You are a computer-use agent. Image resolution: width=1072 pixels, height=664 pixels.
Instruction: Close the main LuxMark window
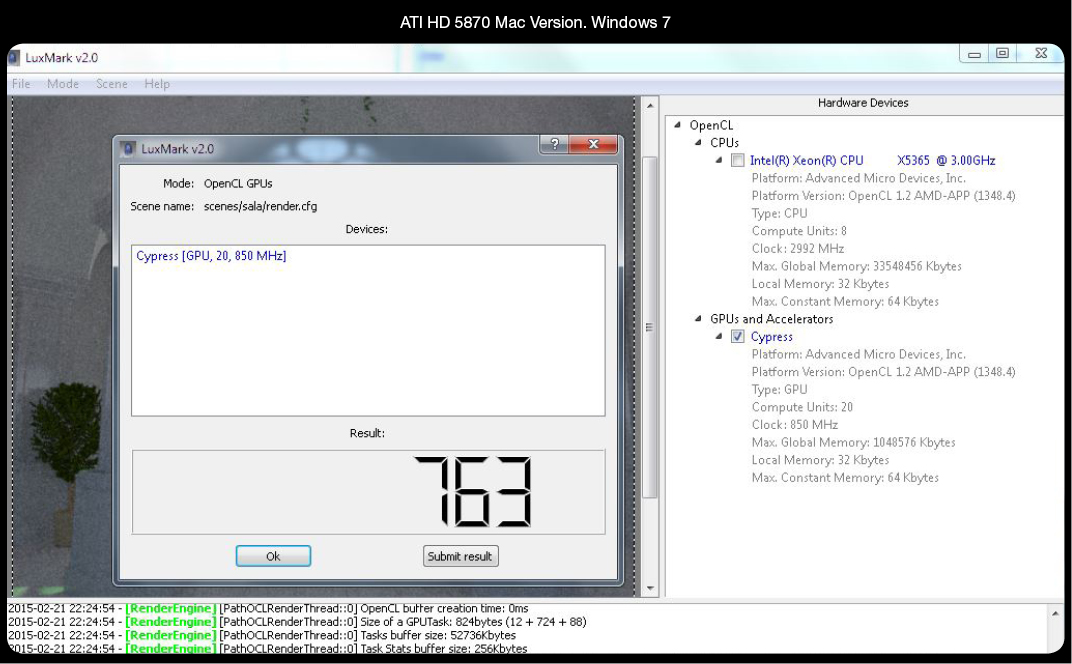click(x=1041, y=53)
